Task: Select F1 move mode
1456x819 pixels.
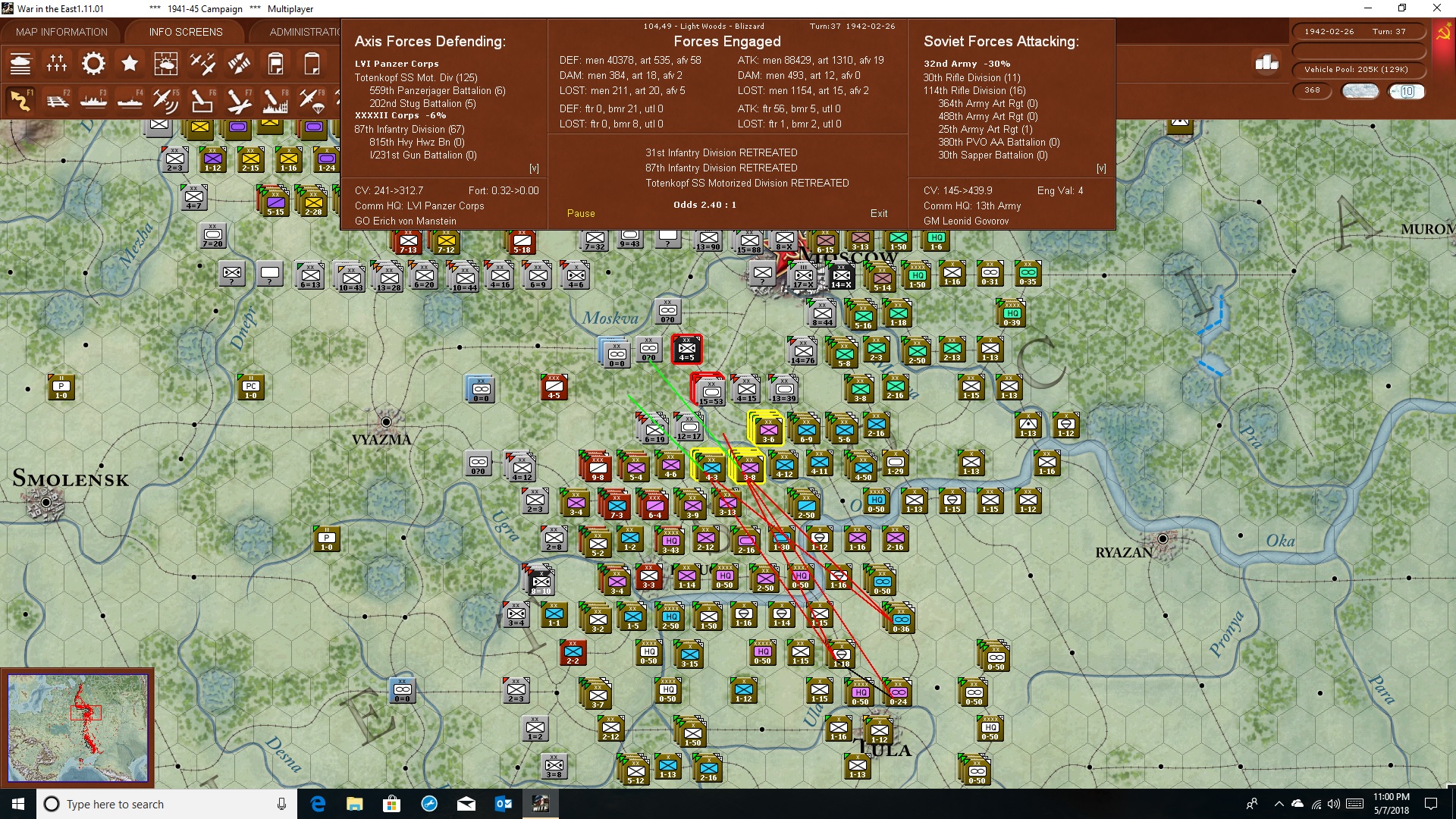Action: tap(20, 100)
